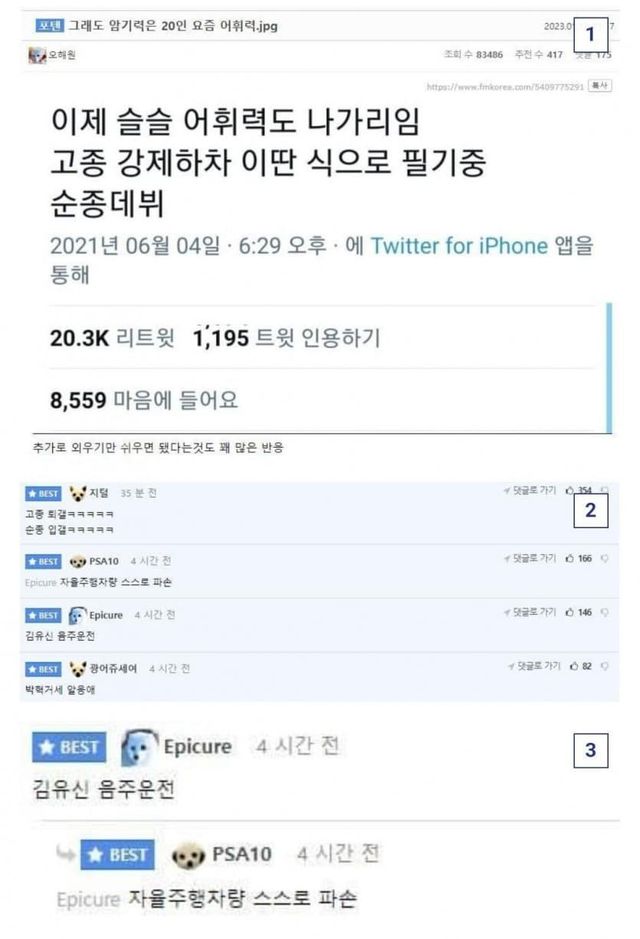Click 오해원's author avatar icon
640x939 pixels.
37,55
